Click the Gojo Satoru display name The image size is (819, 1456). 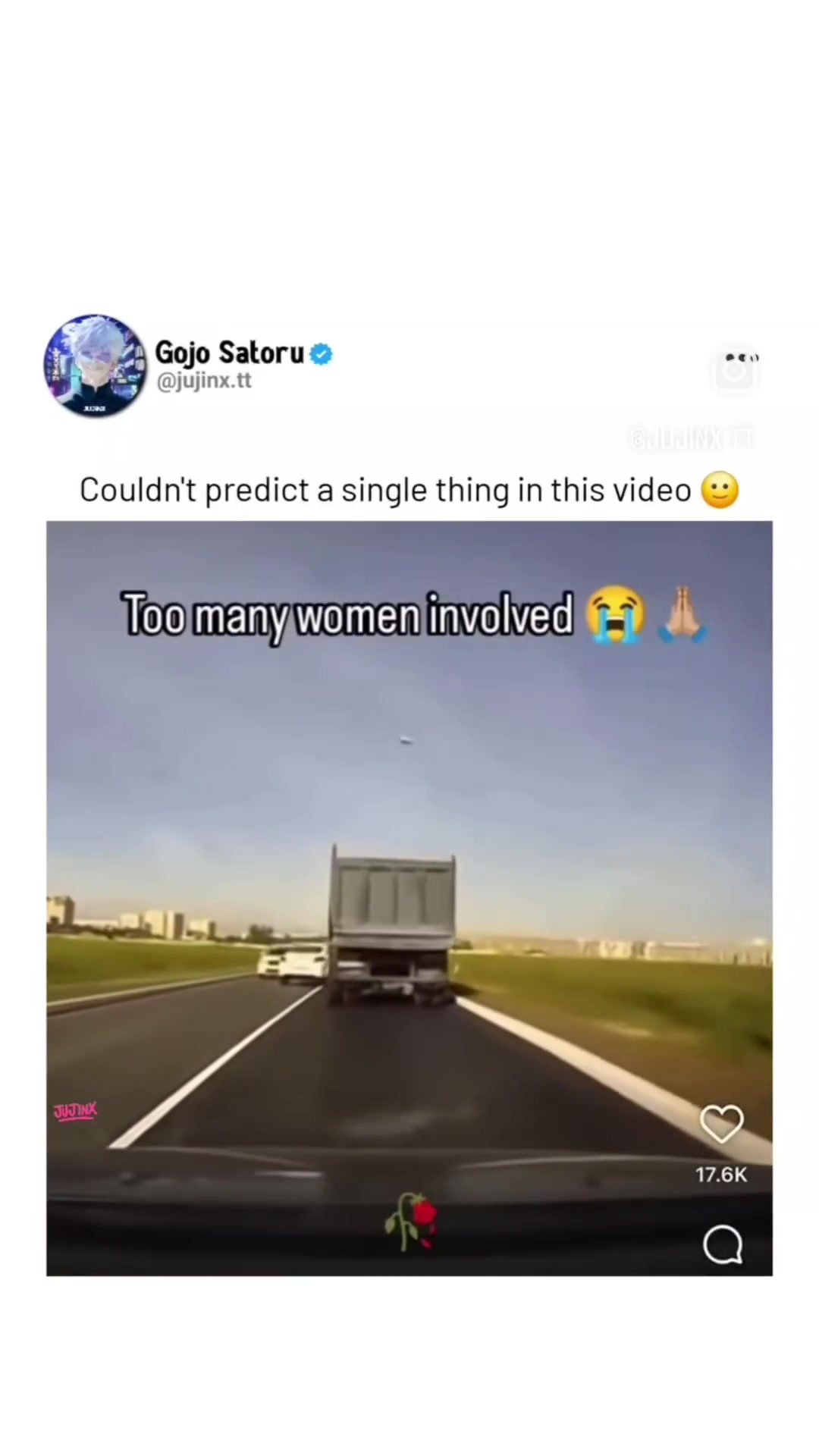(x=229, y=353)
